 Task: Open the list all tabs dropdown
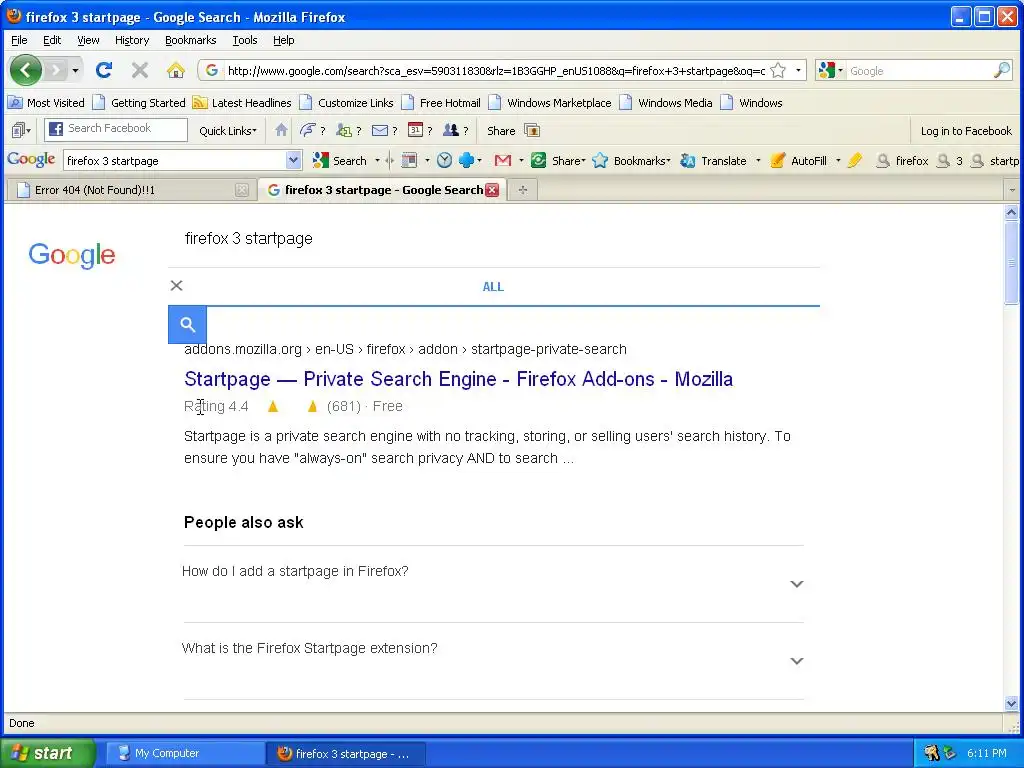(1012, 190)
